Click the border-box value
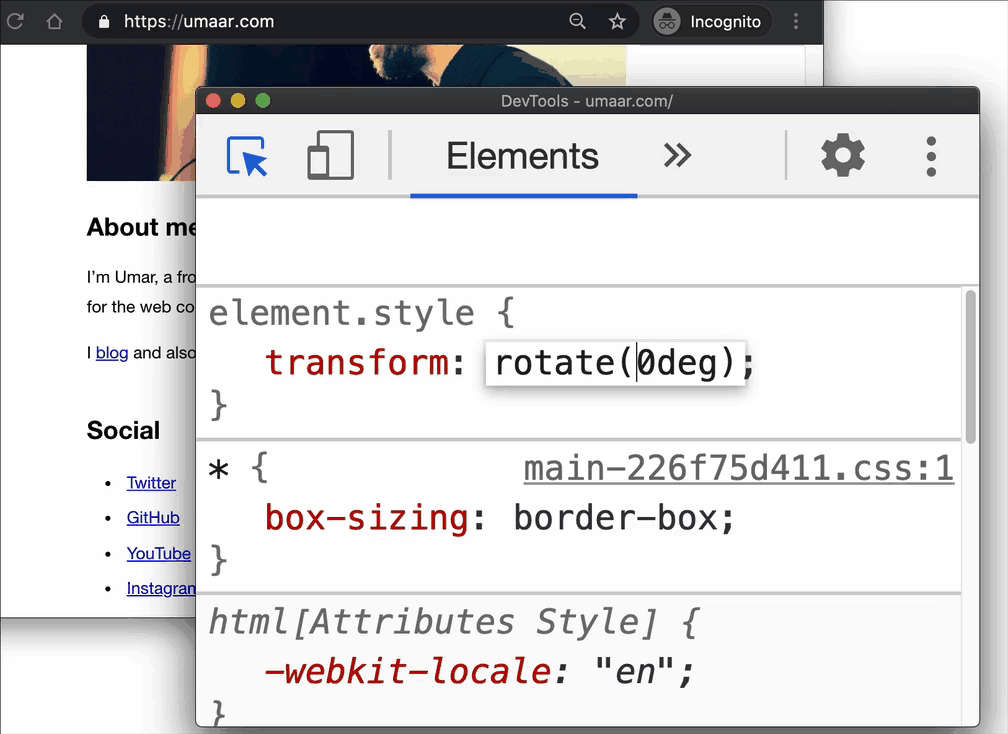 [x=616, y=518]
